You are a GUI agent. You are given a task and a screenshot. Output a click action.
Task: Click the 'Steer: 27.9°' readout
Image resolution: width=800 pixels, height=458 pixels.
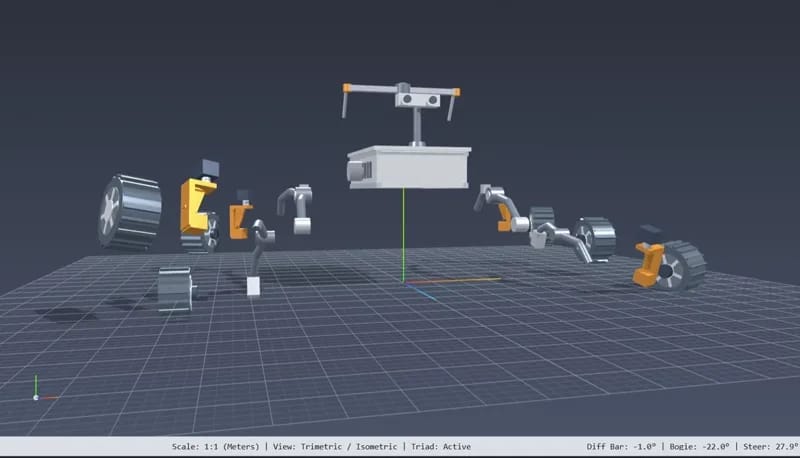[771, 447]
